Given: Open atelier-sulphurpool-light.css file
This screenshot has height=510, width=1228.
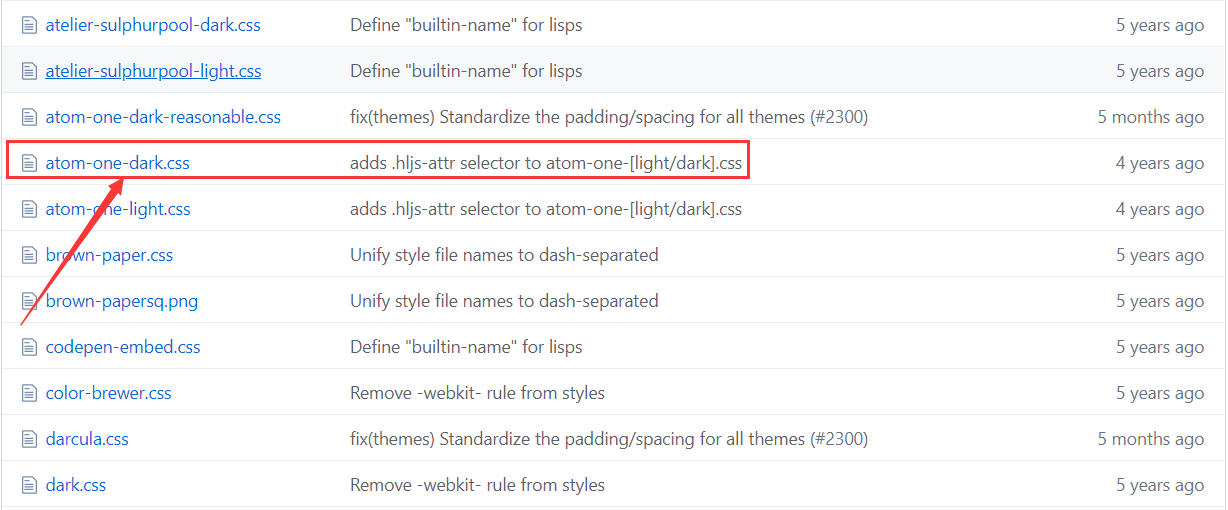Looking at the screenshot, I should (154, 71).
